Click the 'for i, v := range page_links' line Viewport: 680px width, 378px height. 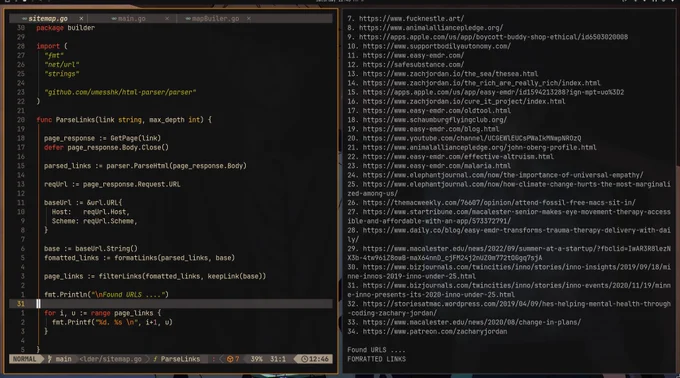click(102, 313)
